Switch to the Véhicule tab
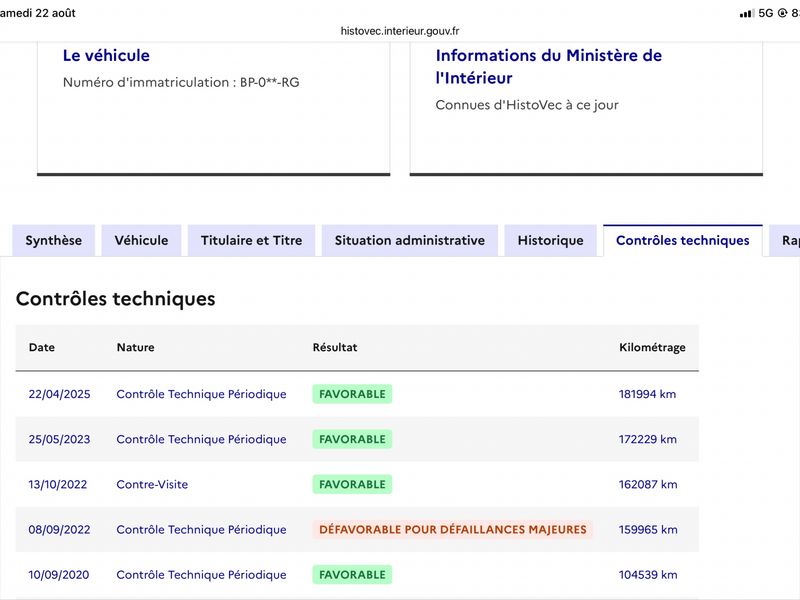This screenshot has height=600, width=800. tap(141, 240)
